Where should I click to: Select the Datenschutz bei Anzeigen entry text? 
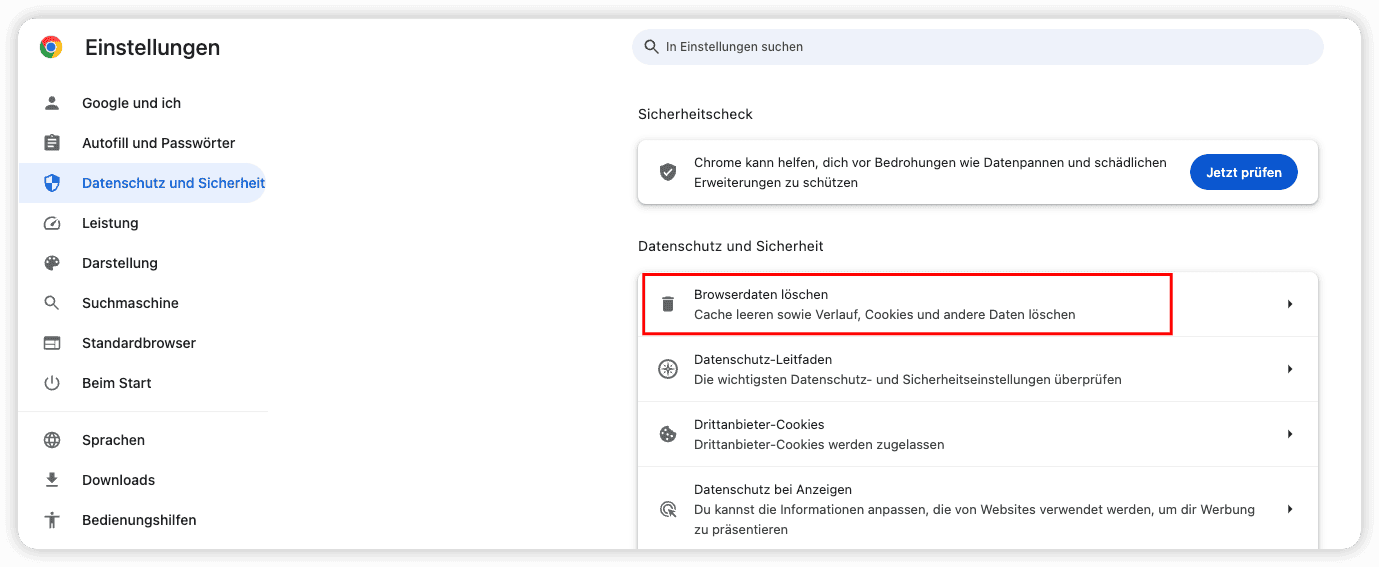click(x=773, y=489)
